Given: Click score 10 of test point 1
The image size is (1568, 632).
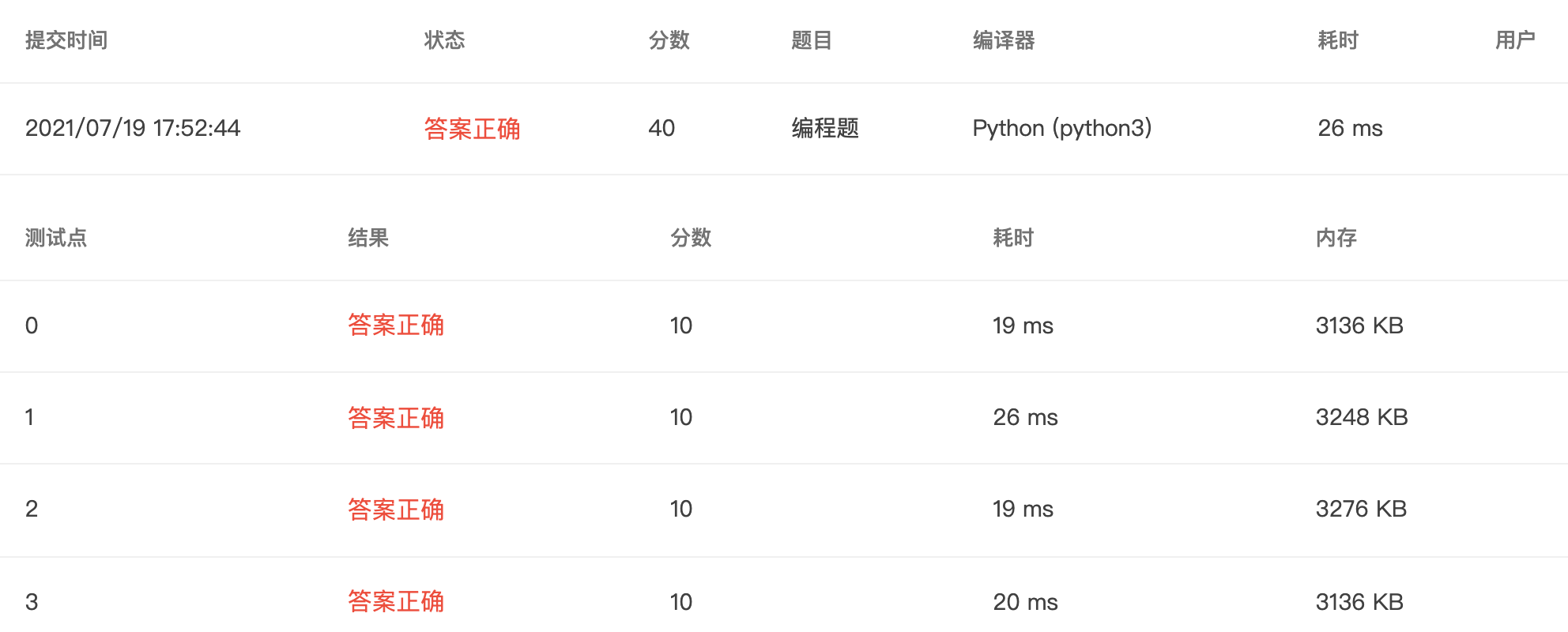Looking at the screenshot, I should click(x=681, y=417).
